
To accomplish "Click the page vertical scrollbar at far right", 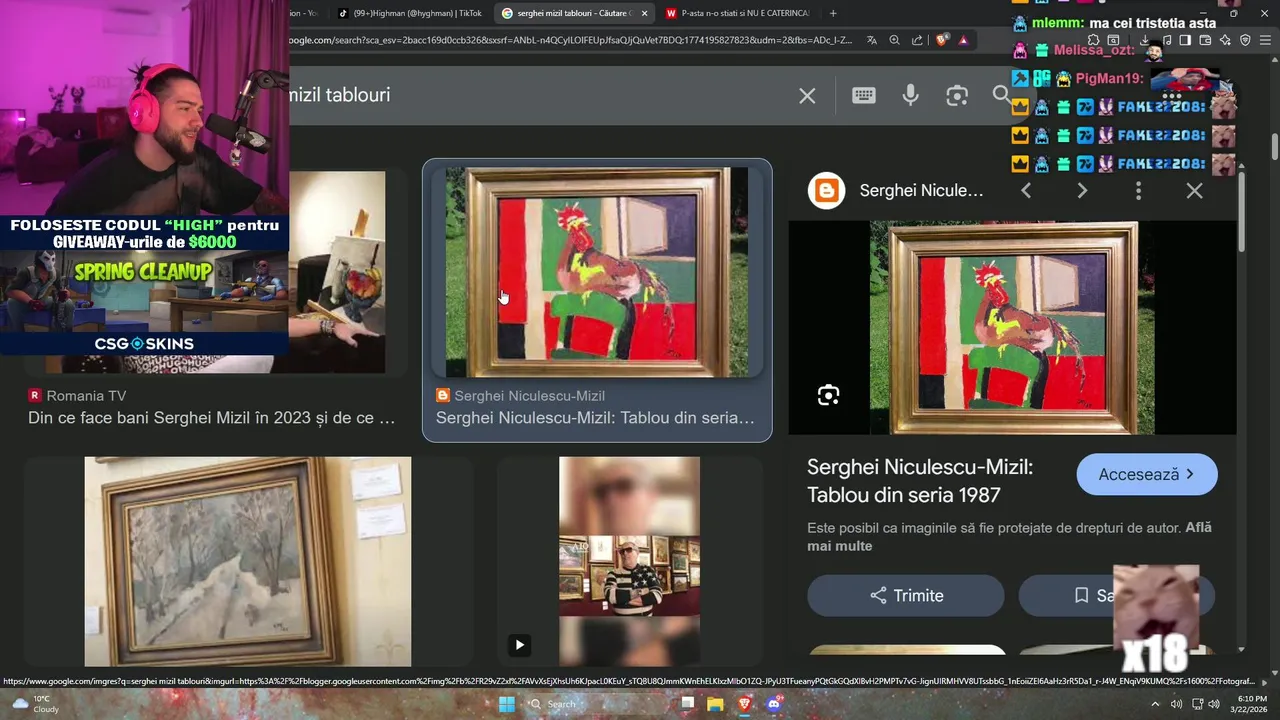I will coord(1275,146).
